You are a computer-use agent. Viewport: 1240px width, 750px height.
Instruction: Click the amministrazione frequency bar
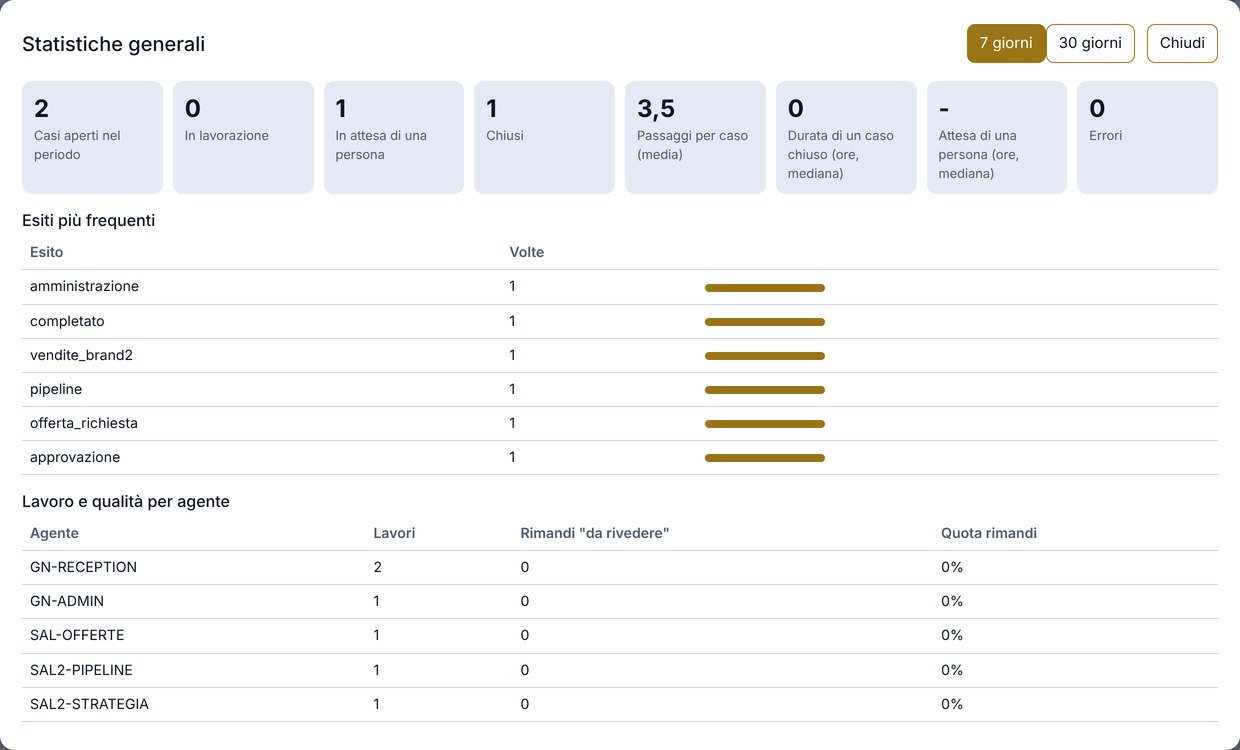click(x=765, y=288)
